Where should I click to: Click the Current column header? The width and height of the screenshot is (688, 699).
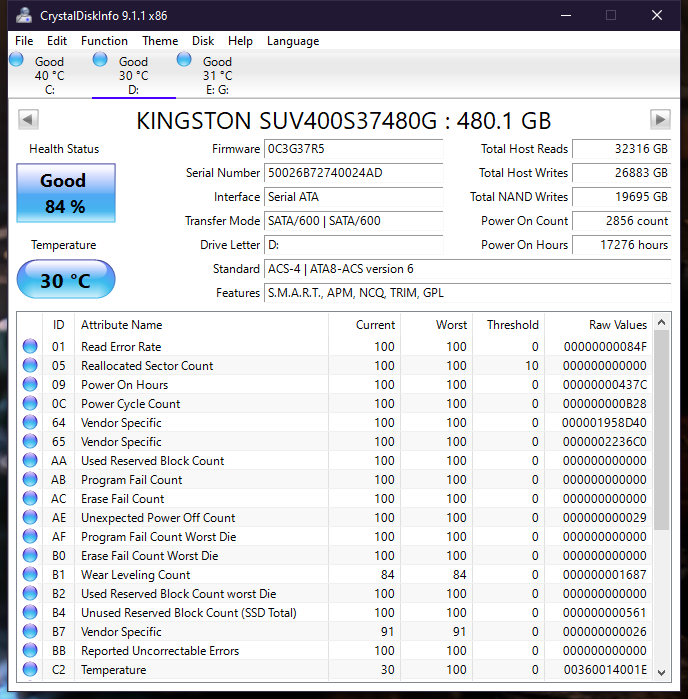(364, 325)
